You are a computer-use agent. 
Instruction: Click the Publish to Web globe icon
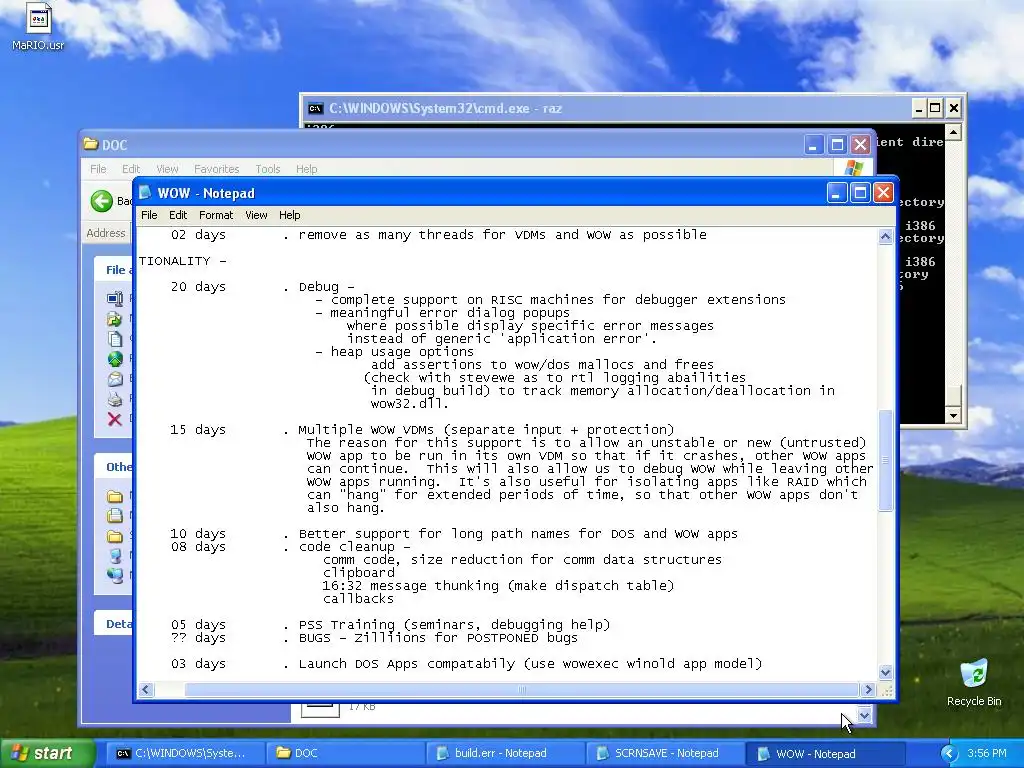pos(115,359)
